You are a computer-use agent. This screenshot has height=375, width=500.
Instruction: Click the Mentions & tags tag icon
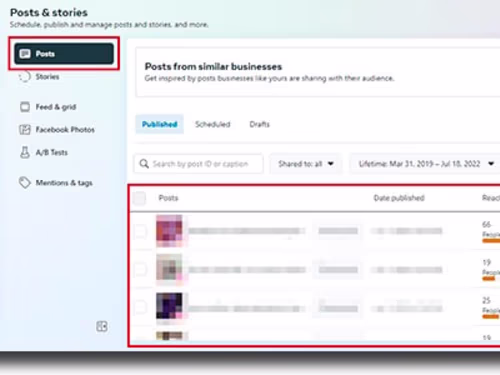click(25, 183)
